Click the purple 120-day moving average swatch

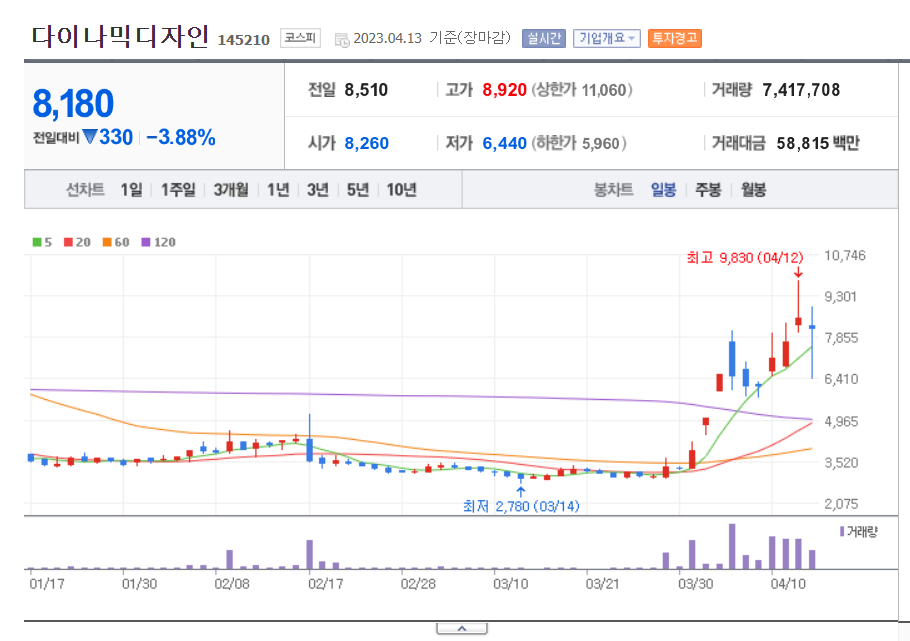point(146,242)
